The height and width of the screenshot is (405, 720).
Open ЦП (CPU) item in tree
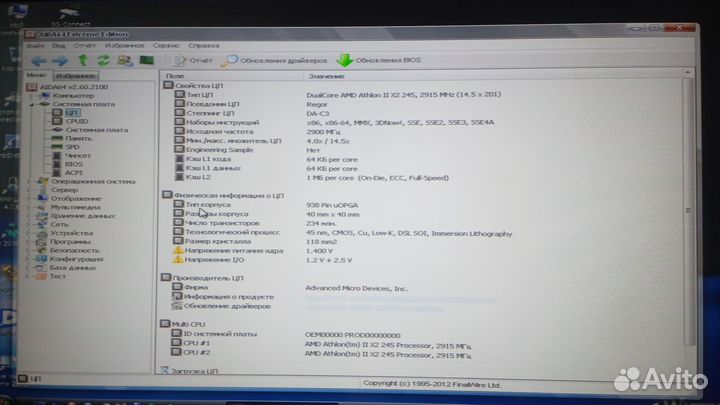pos(72,112)
